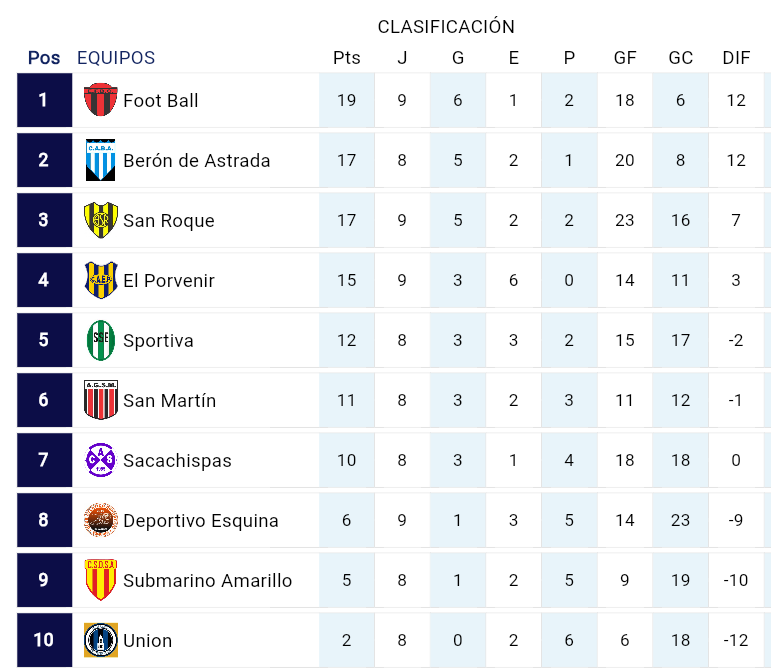Click the El Porvenir team crest
771x668 pixels.
point(100,280)
